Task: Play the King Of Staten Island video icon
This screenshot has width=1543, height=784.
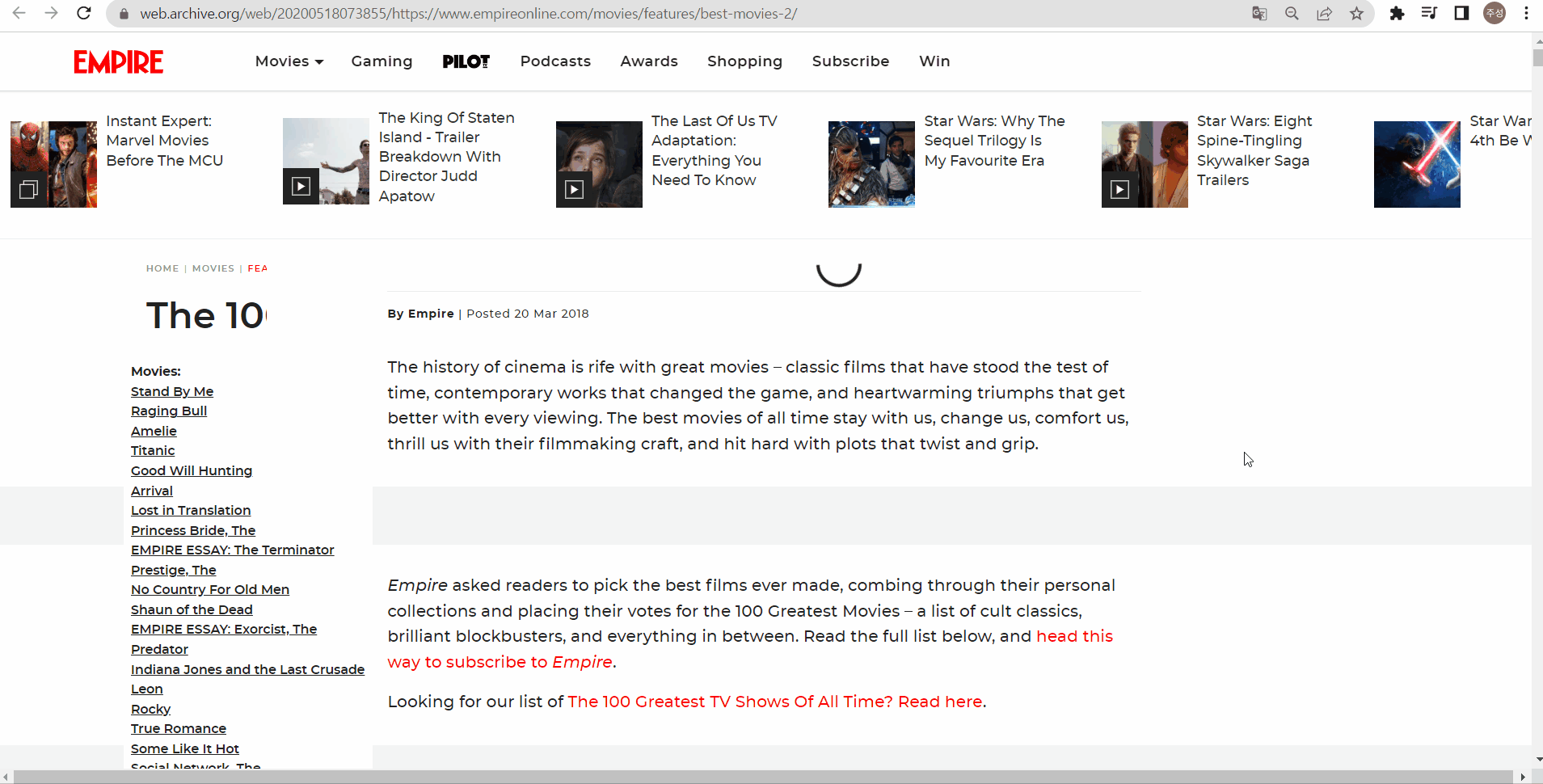Action: (x=301, y=187)
